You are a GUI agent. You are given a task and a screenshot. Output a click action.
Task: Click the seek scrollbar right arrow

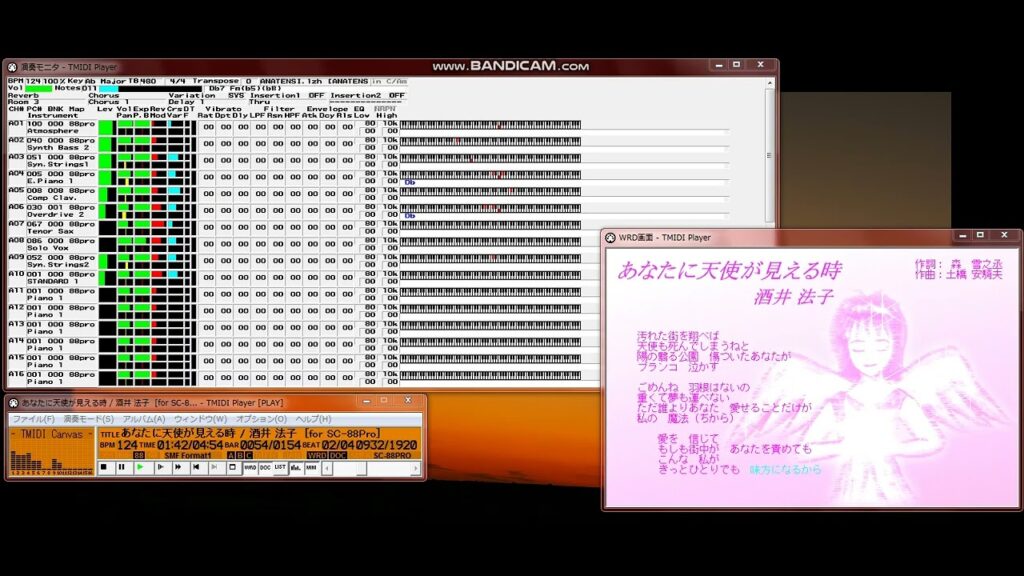pyautogui.click(x=416, y=467)
